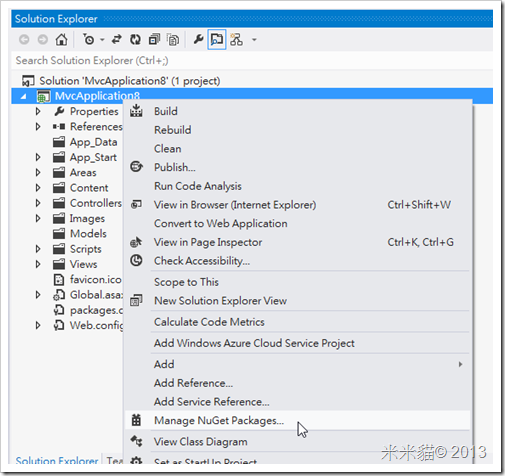Screen dimensions: 505x476
Task: Select the packages.config file
Action: click(x=96, y=310)
